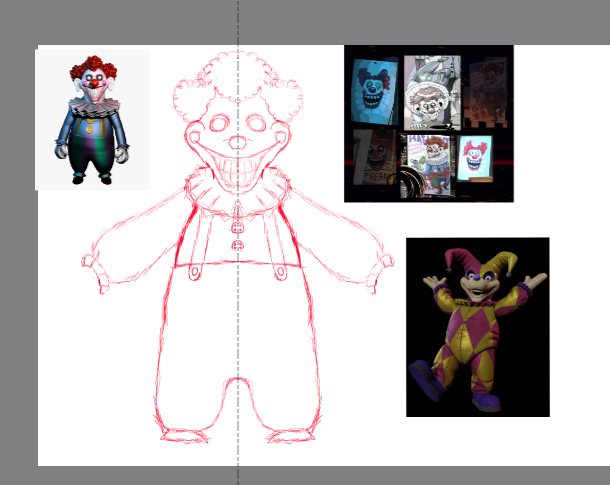Select the clown posters collage reference image
The image size is (610, 485).
(x=429, y=124)
